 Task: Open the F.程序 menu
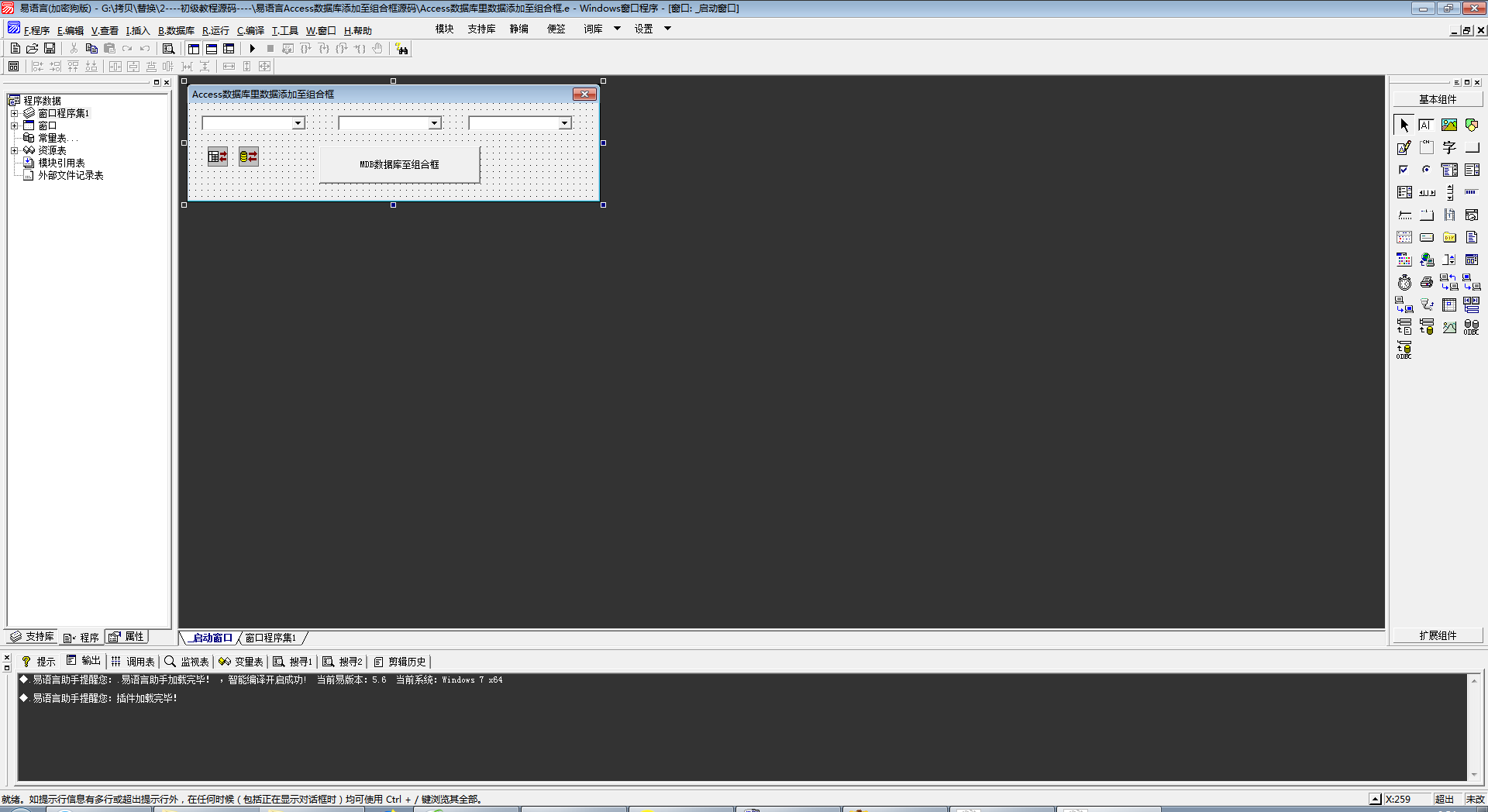pyautogui.click(x=36, y=30)
